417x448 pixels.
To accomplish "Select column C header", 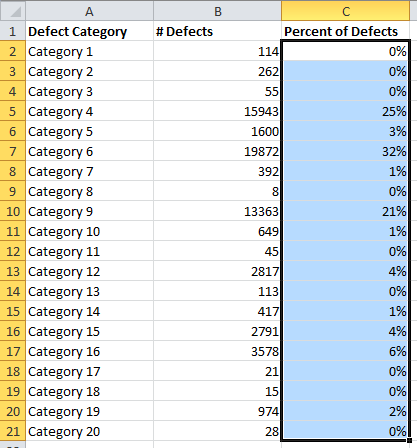I will point(346,12).
